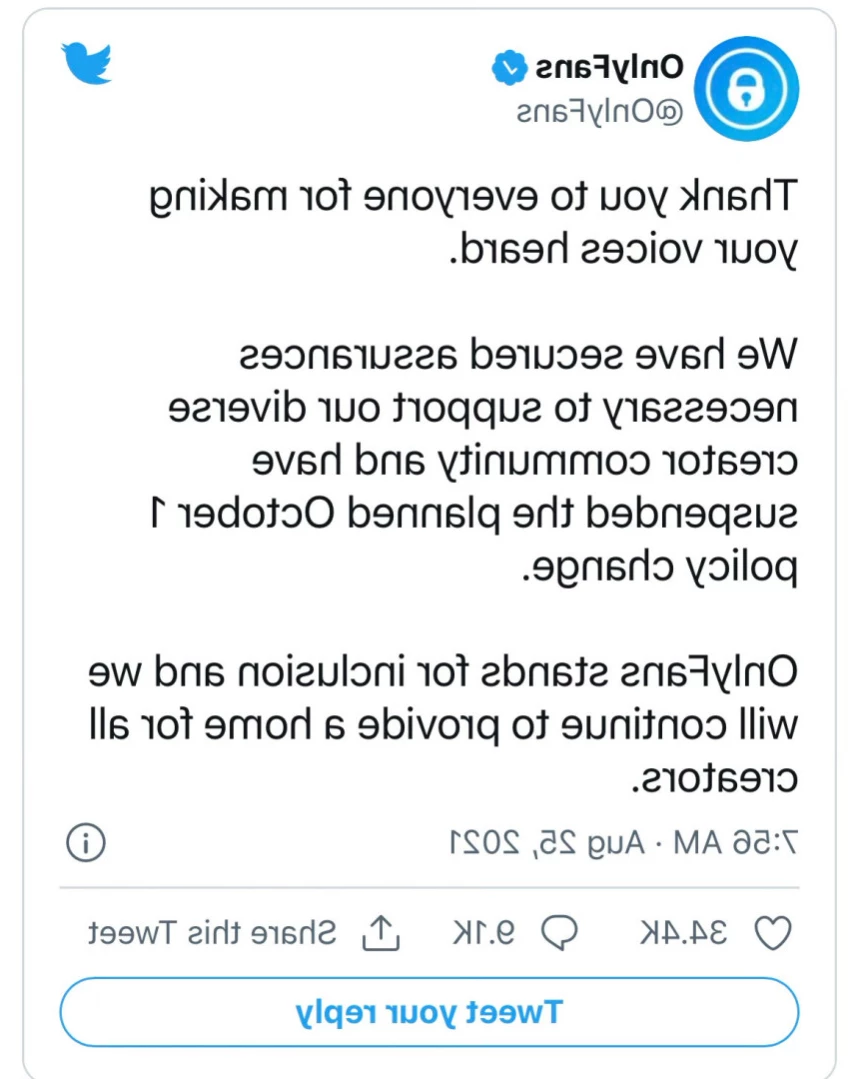Click the 'We have secured assurances' line
The image size is (859, 1079).
tap(518, 354)
